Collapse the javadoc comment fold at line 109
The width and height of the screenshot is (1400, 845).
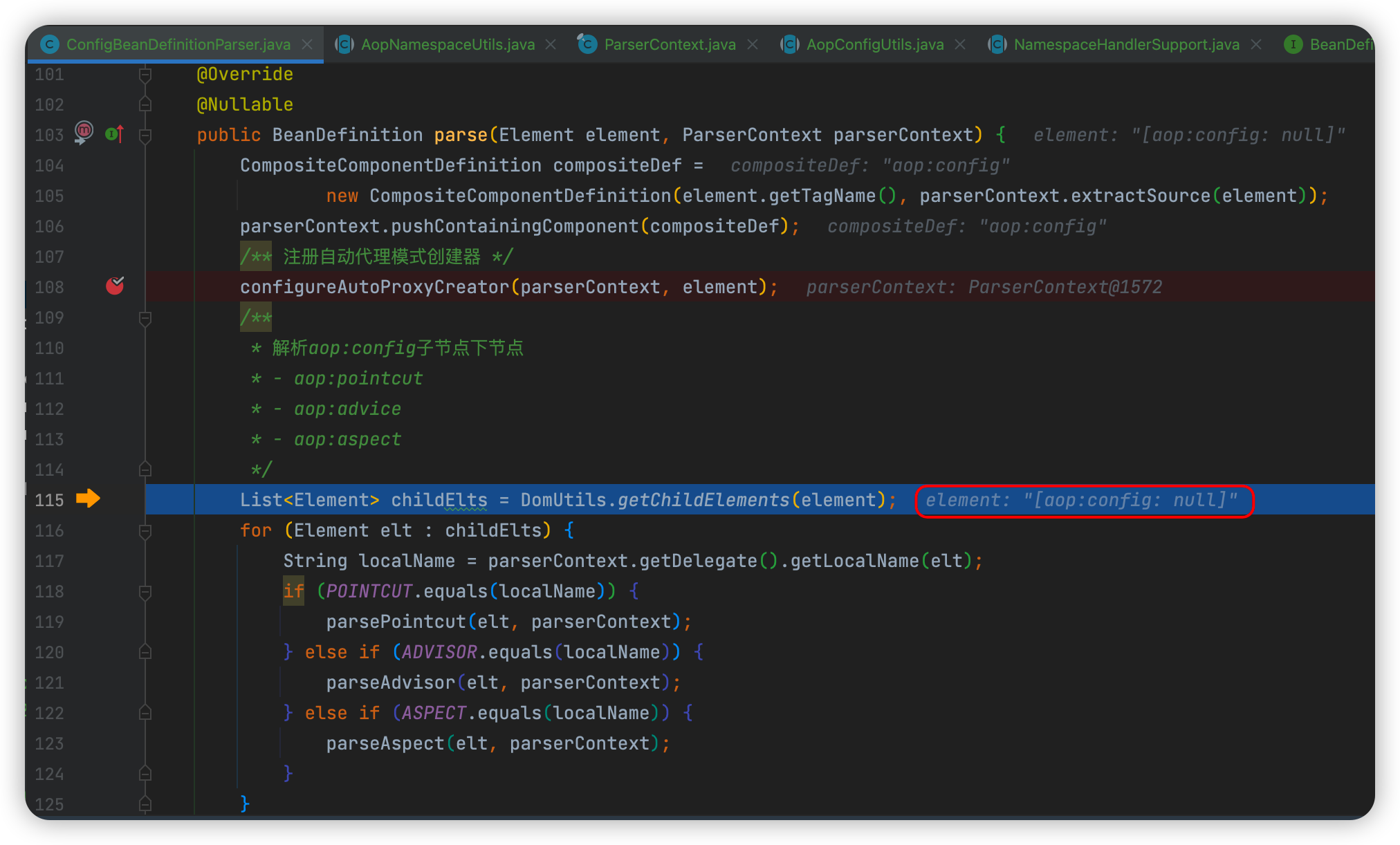click(x=145, y=318)
